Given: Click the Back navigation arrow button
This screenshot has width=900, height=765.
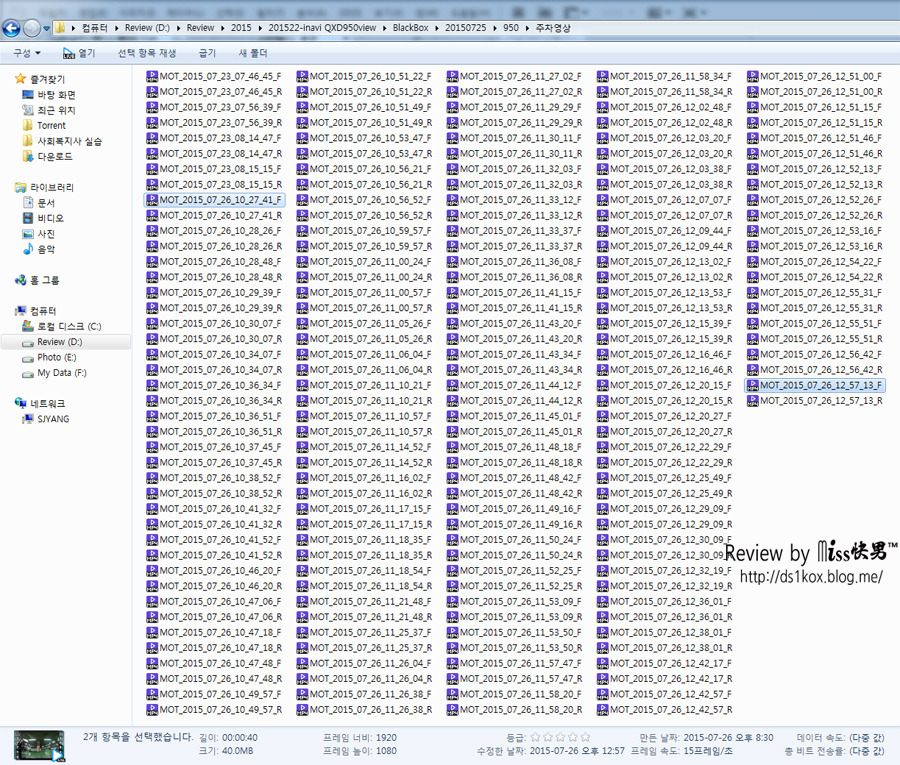Looking at the screenshot, I should [x=11, y=28].
